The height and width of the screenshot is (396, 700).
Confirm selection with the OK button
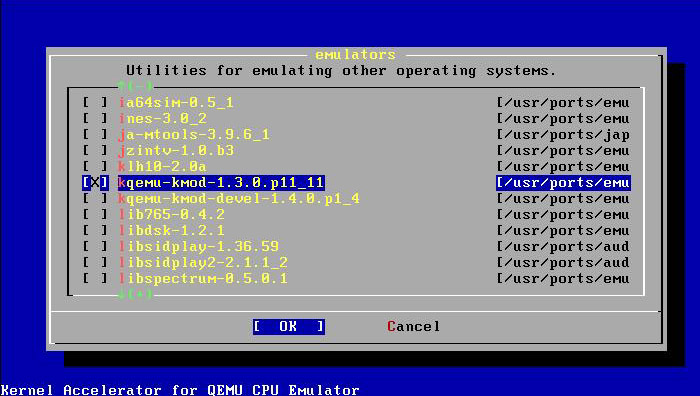288,326
